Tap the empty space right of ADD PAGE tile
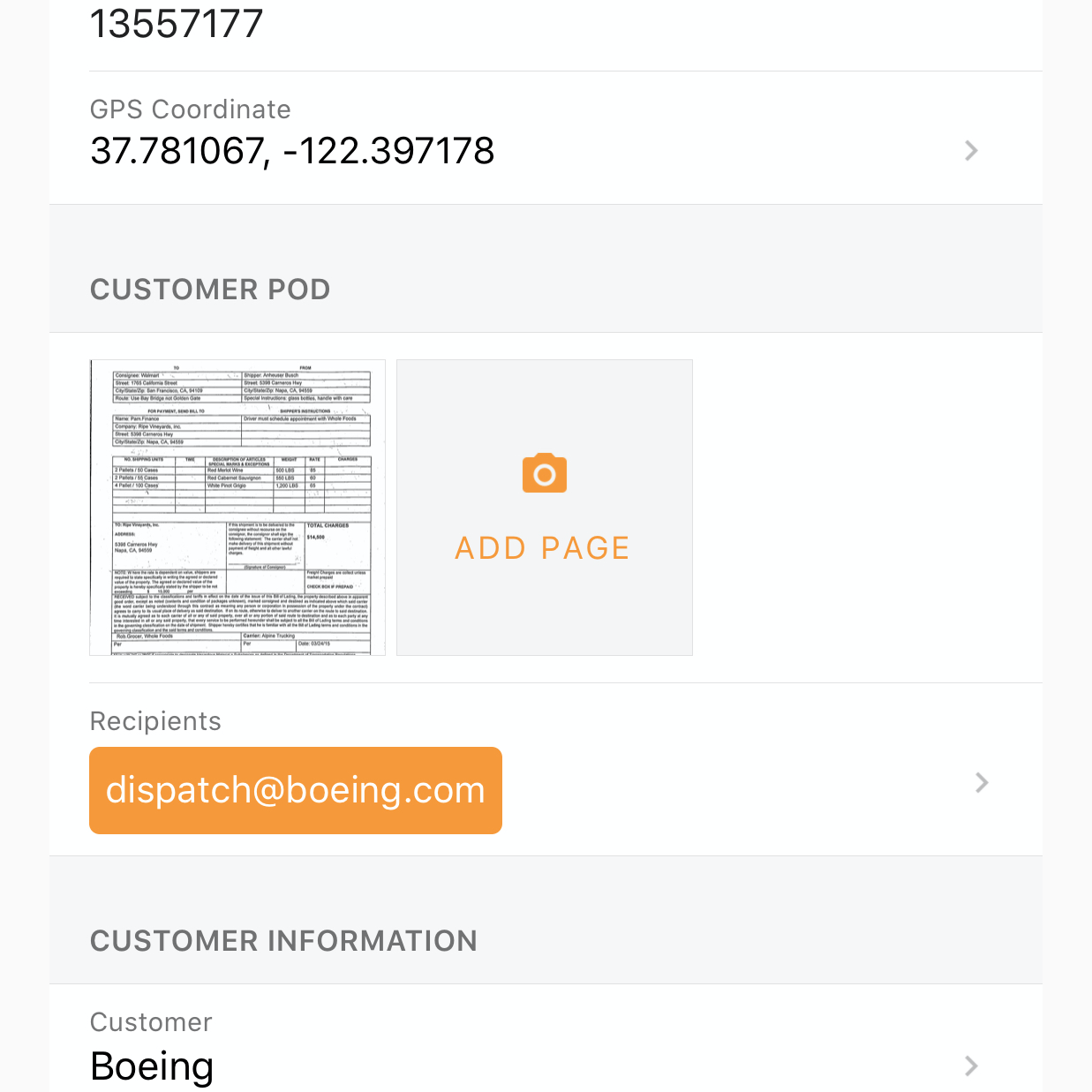Screen dimensions: 1092x1092 865,508
